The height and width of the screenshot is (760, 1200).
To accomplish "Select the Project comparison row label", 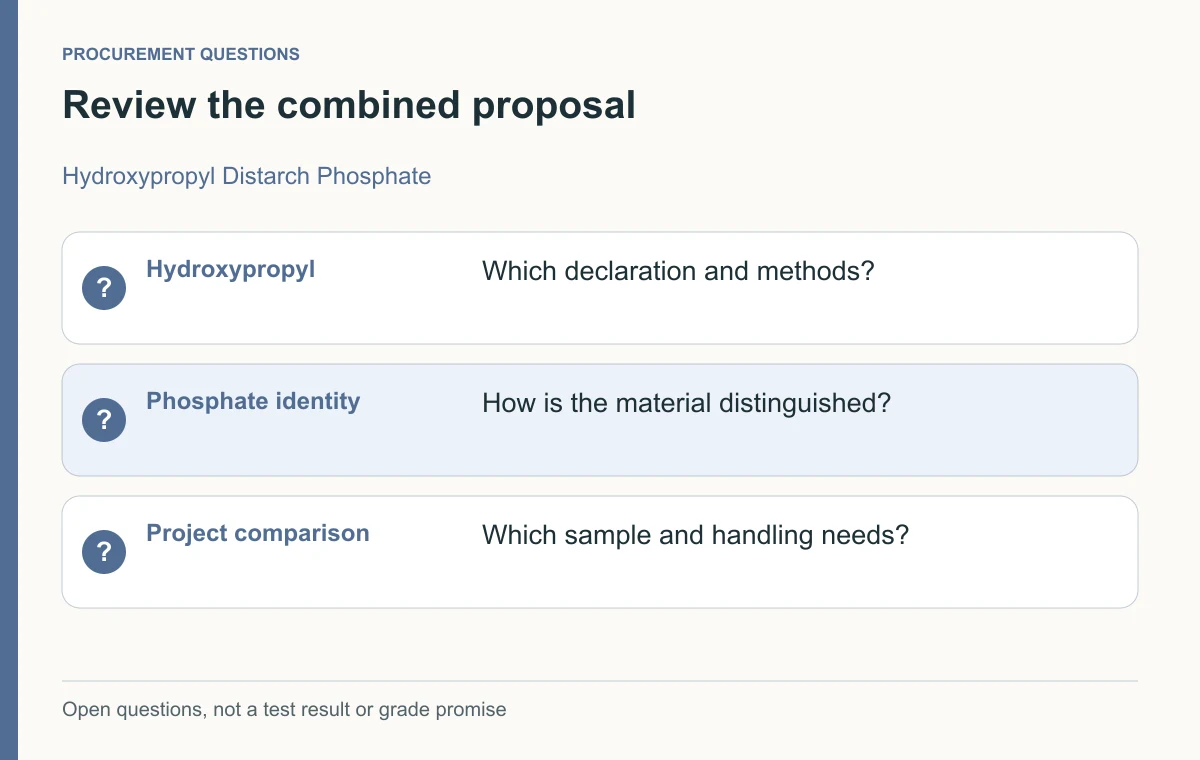I will click(x=258, y=533).
